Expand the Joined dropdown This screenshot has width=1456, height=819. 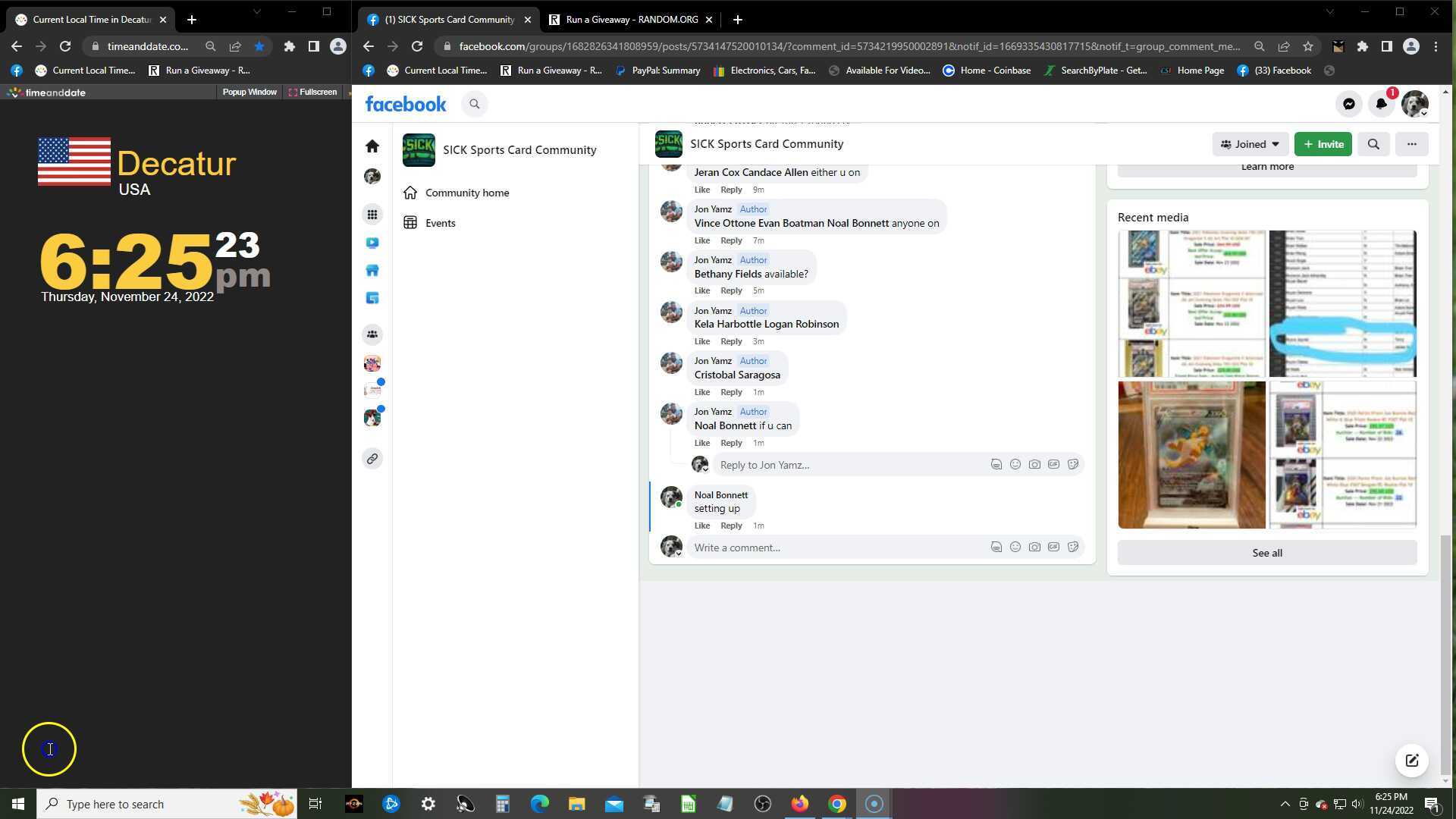click(x=1250, y=144)
